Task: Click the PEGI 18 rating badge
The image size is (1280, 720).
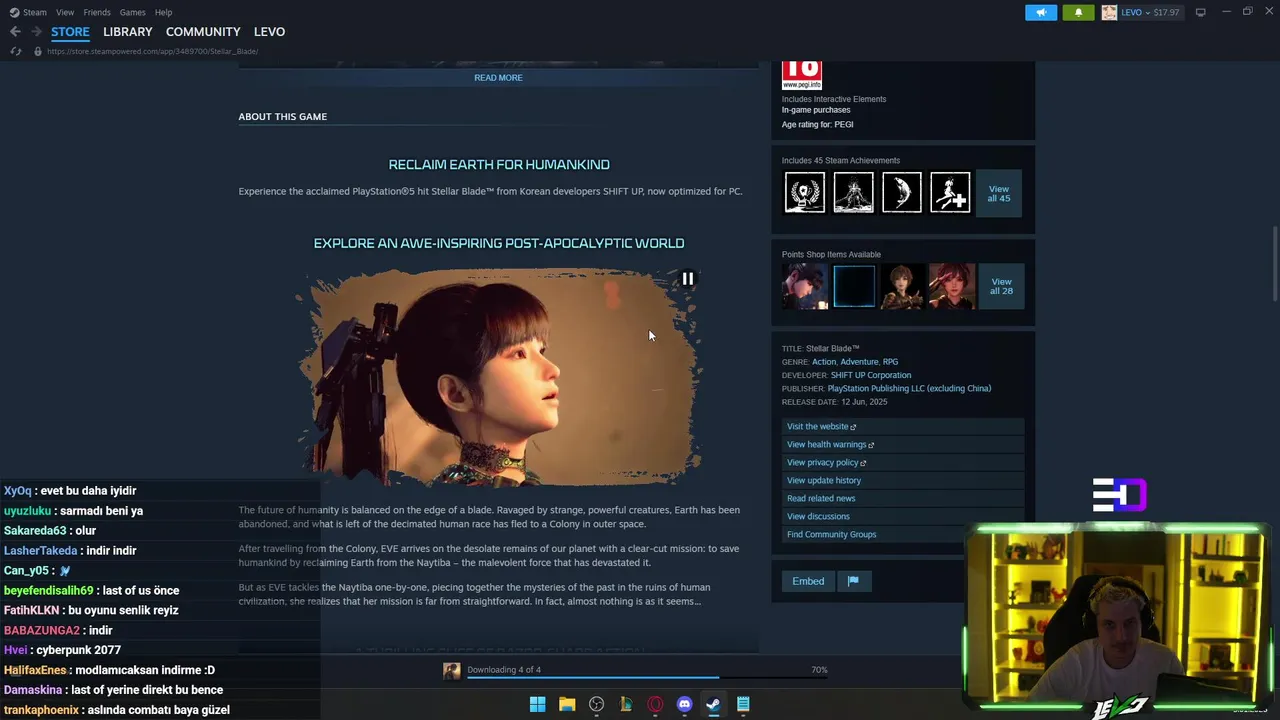Action: (x=802, y=75)
